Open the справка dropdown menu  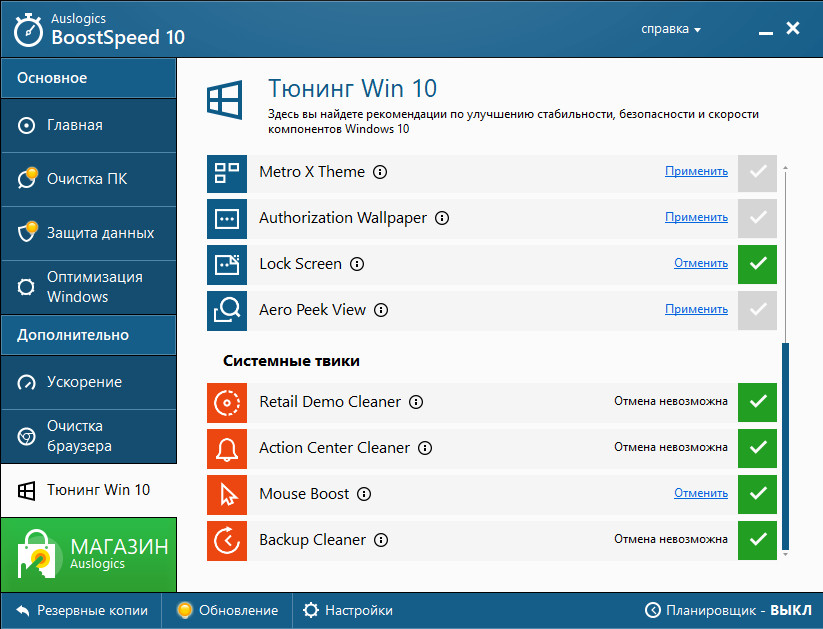(671, 29)
